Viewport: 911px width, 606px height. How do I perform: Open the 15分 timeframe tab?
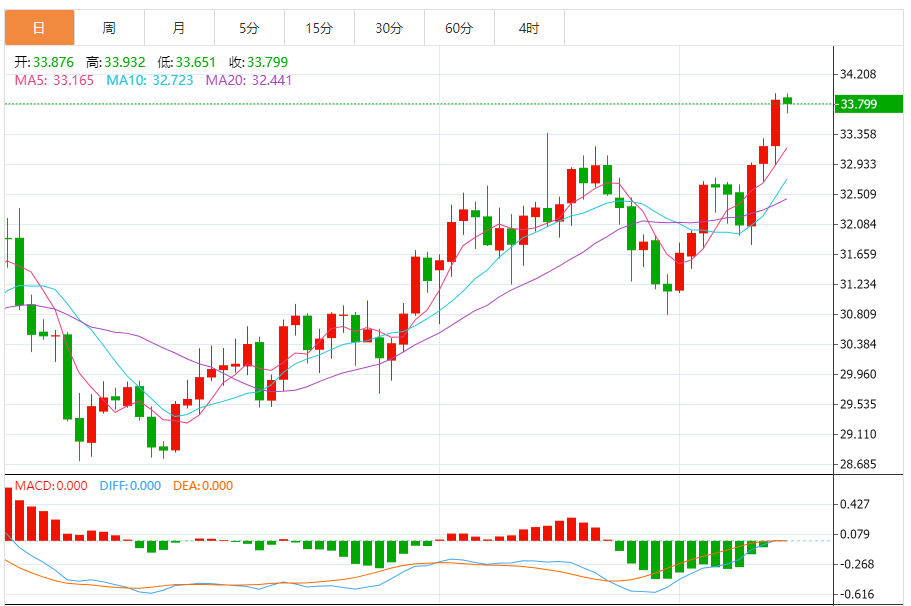point(319,27)
